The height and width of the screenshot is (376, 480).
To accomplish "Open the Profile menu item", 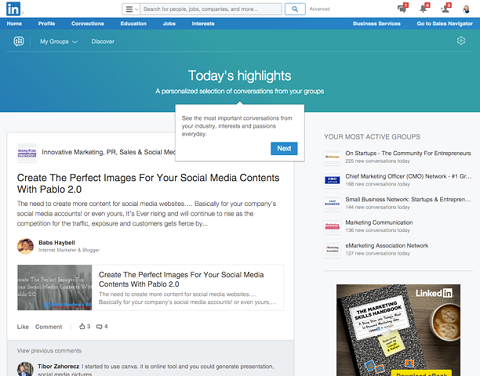I will coord(46,24).
